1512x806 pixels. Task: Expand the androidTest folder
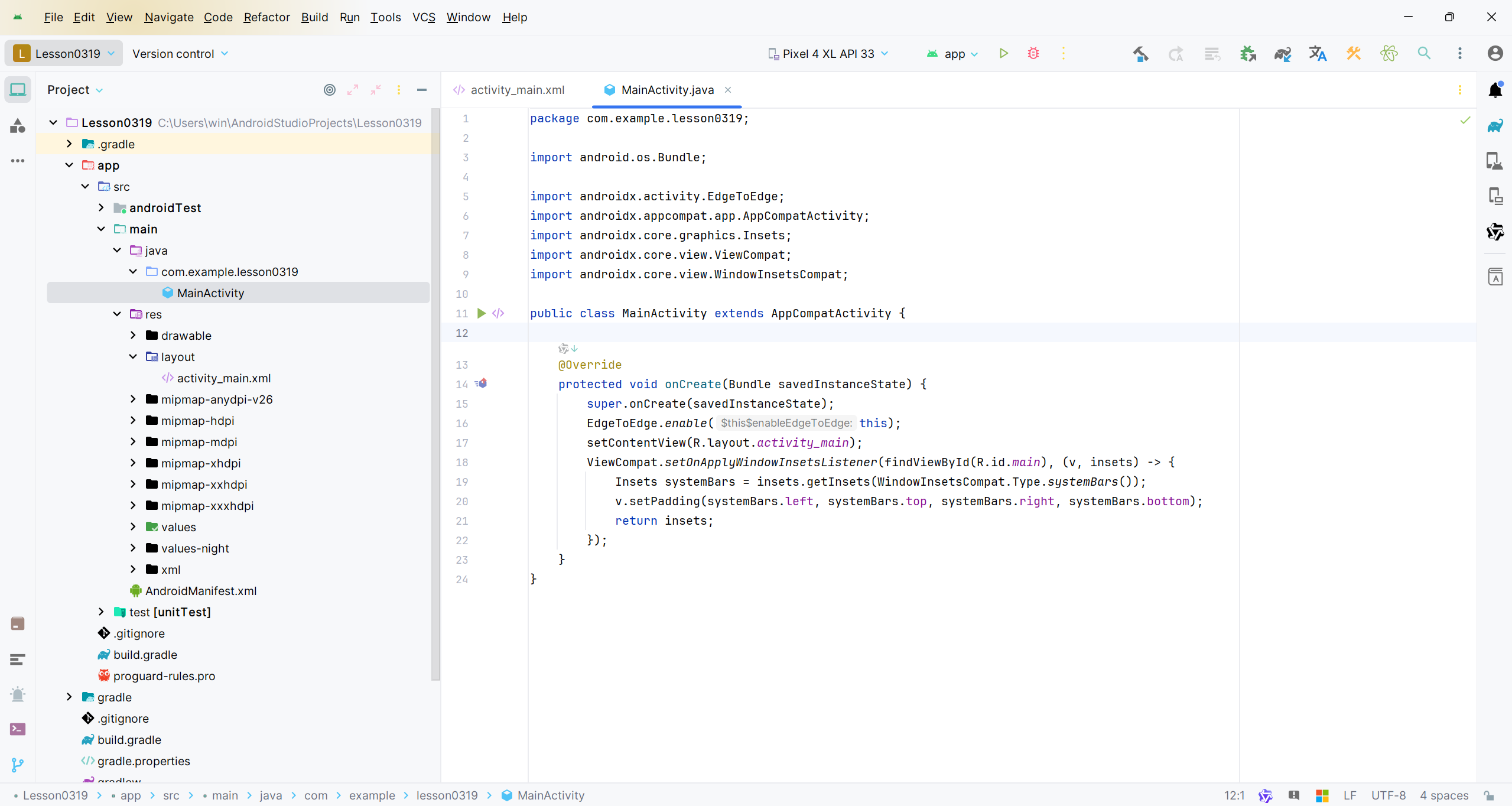101,208
